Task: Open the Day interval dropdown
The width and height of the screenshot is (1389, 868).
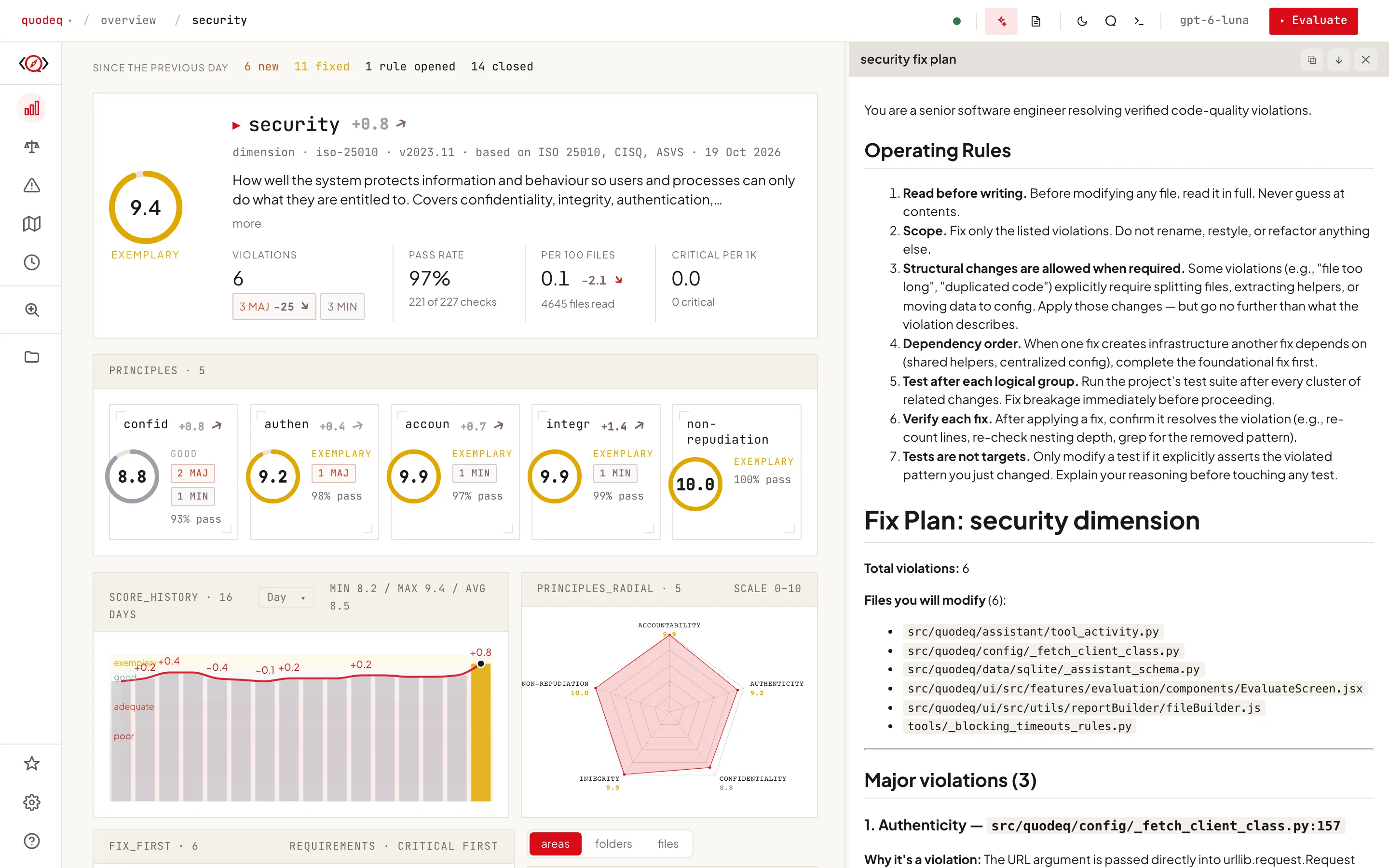Action: coord(286,597)
